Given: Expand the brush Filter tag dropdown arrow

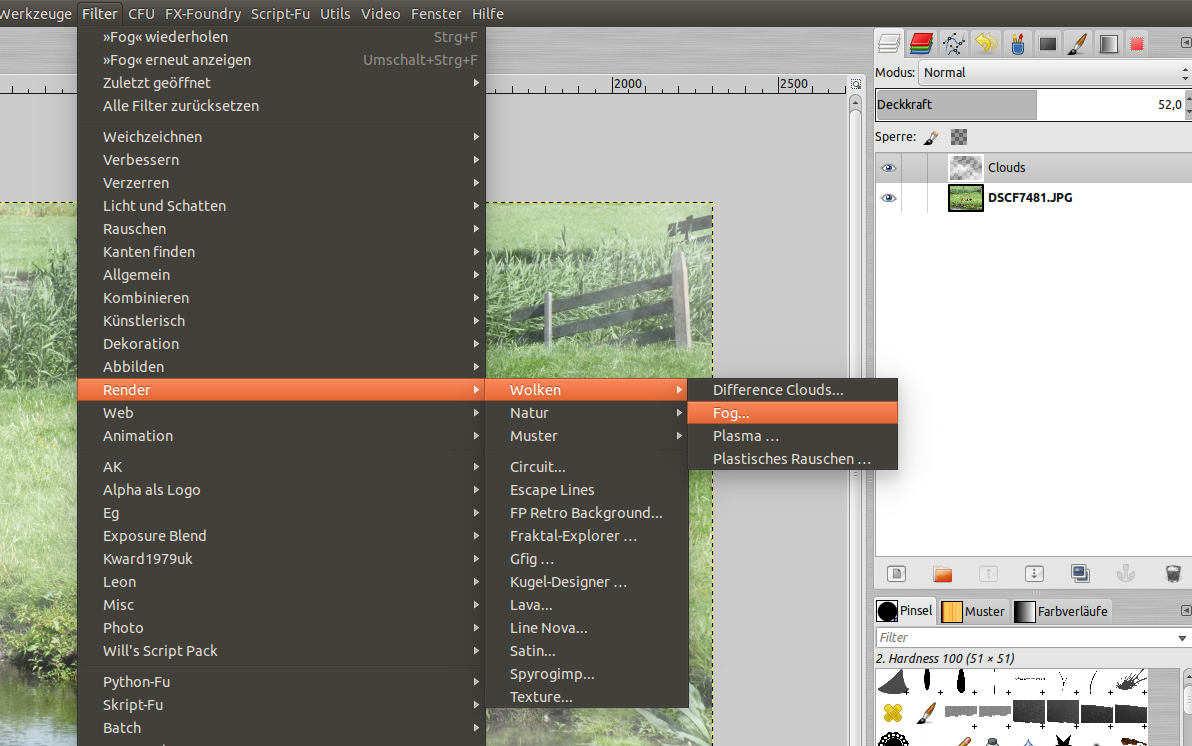Looking at the screenshot, I should [1183, 637].
